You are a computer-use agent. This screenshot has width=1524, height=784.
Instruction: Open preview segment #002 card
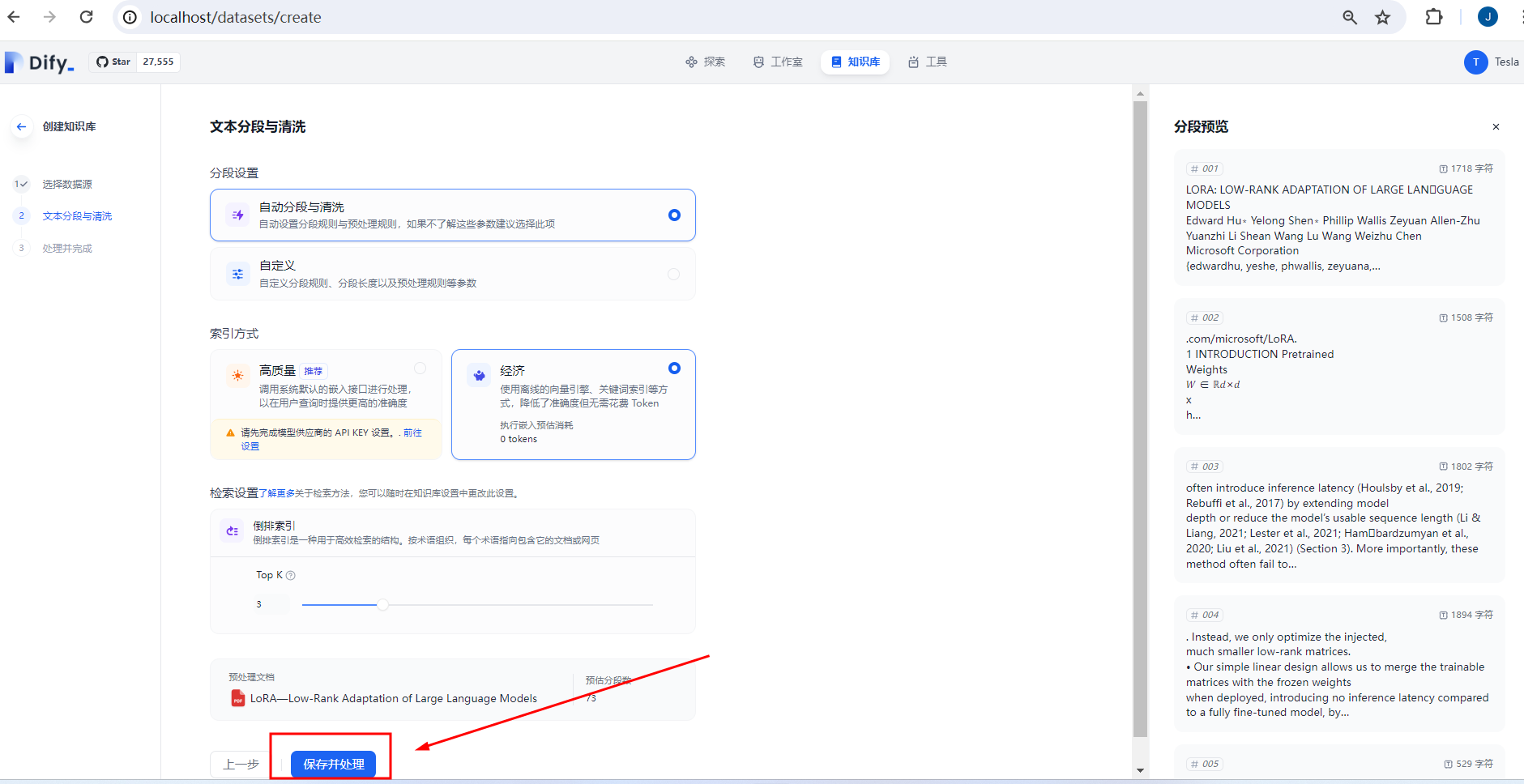[1339, 367]
